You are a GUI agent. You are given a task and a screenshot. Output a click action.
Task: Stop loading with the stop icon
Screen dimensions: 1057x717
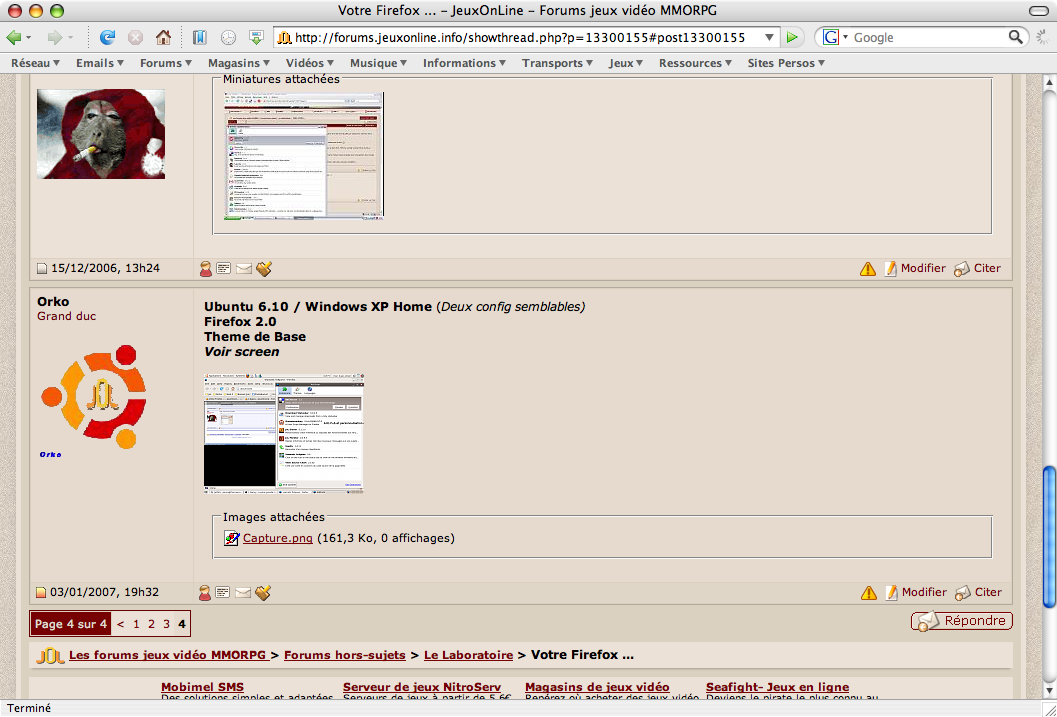135,37
